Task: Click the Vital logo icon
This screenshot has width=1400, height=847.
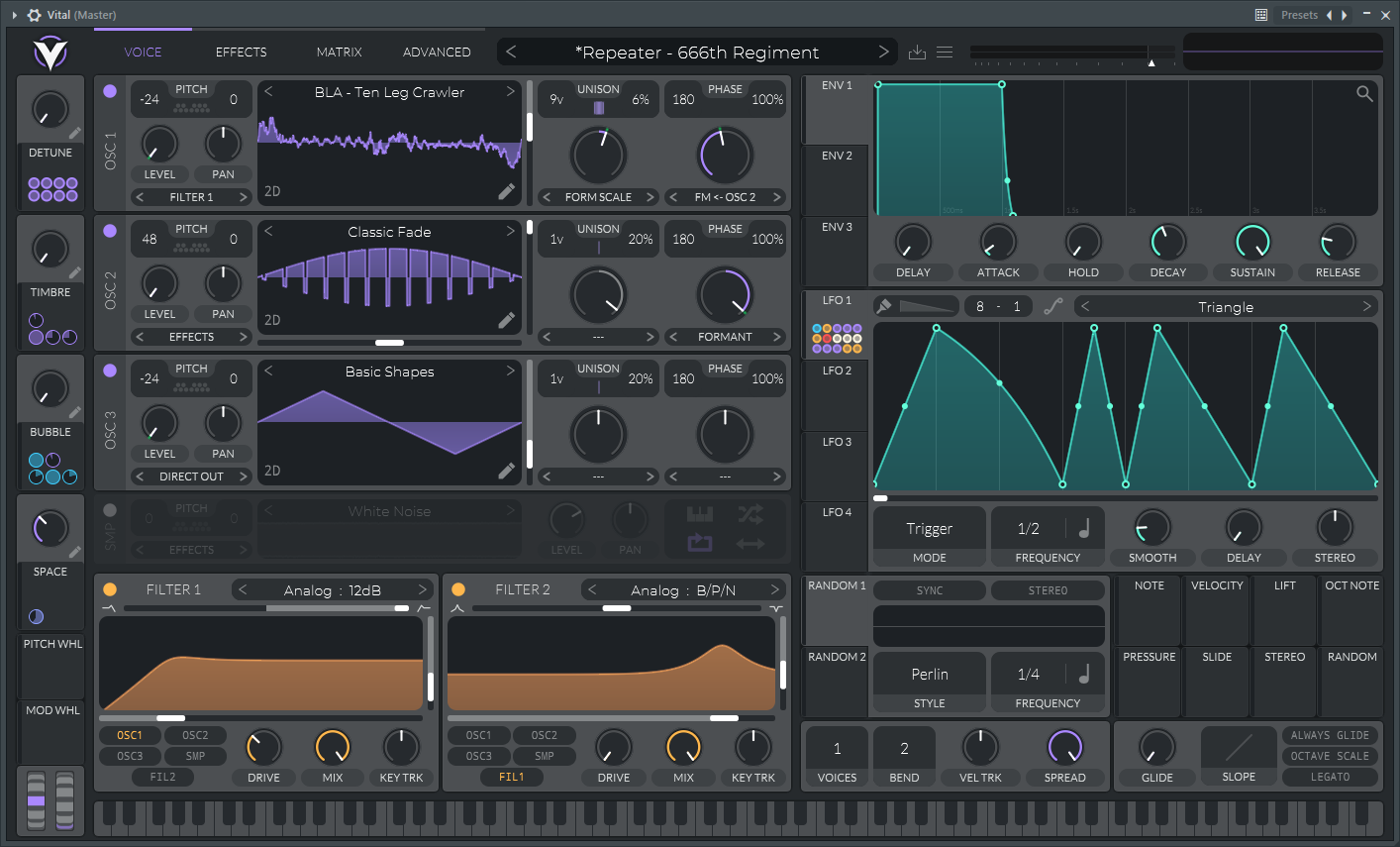Action: (50, 53)
